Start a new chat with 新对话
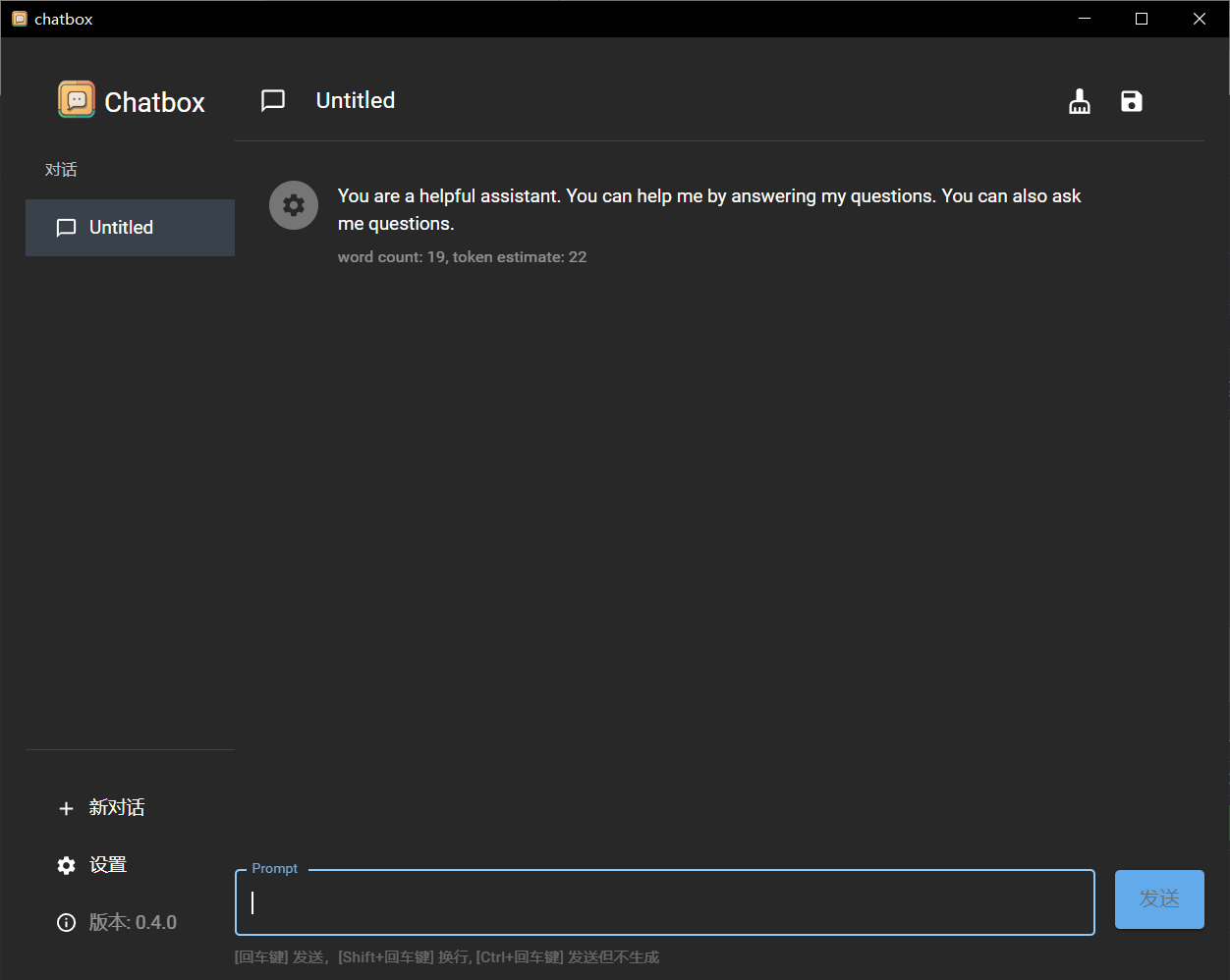This screenshot has height=980, width=1230. point(130,808)
